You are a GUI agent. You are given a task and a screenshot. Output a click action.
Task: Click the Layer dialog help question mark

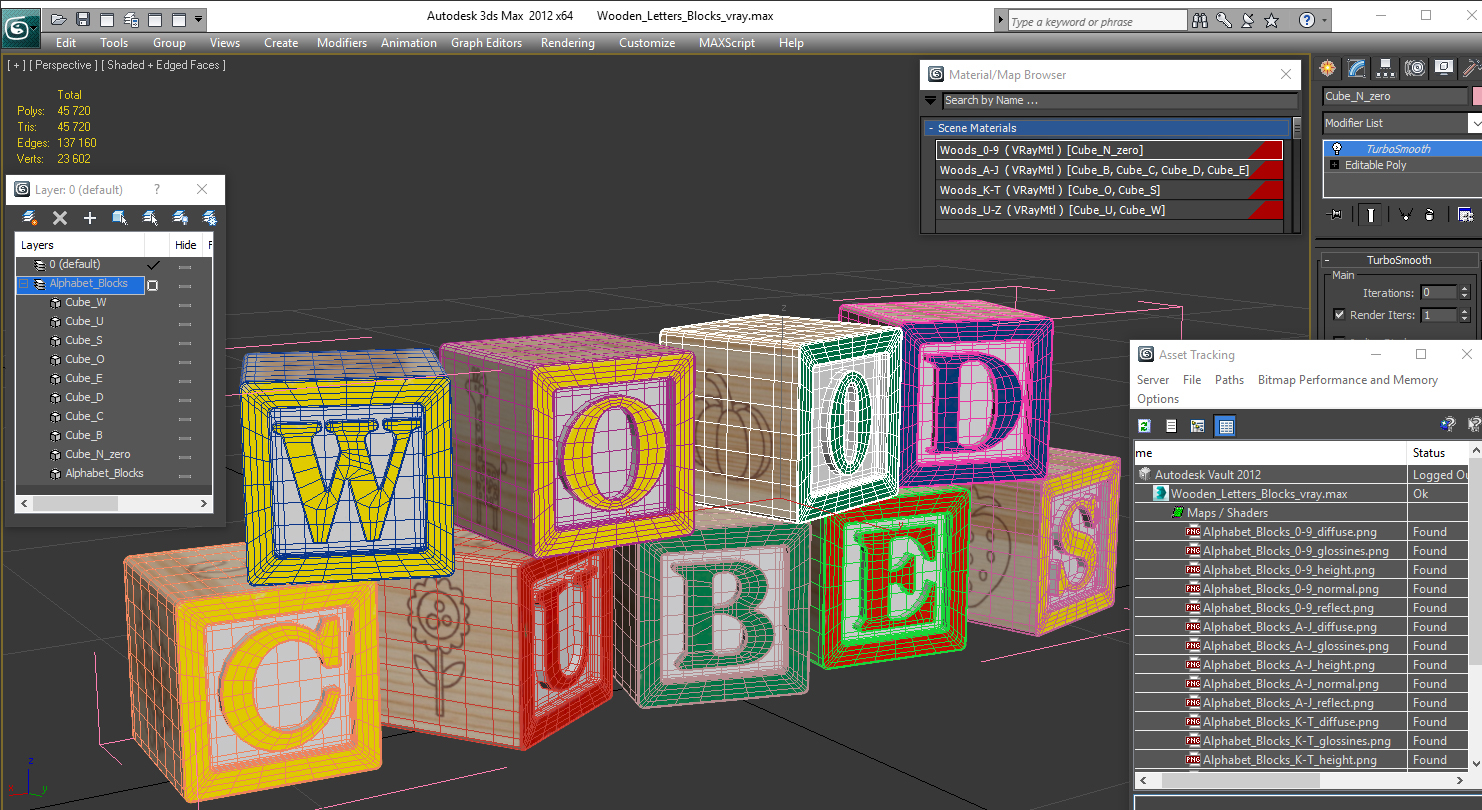pos(157,189)
